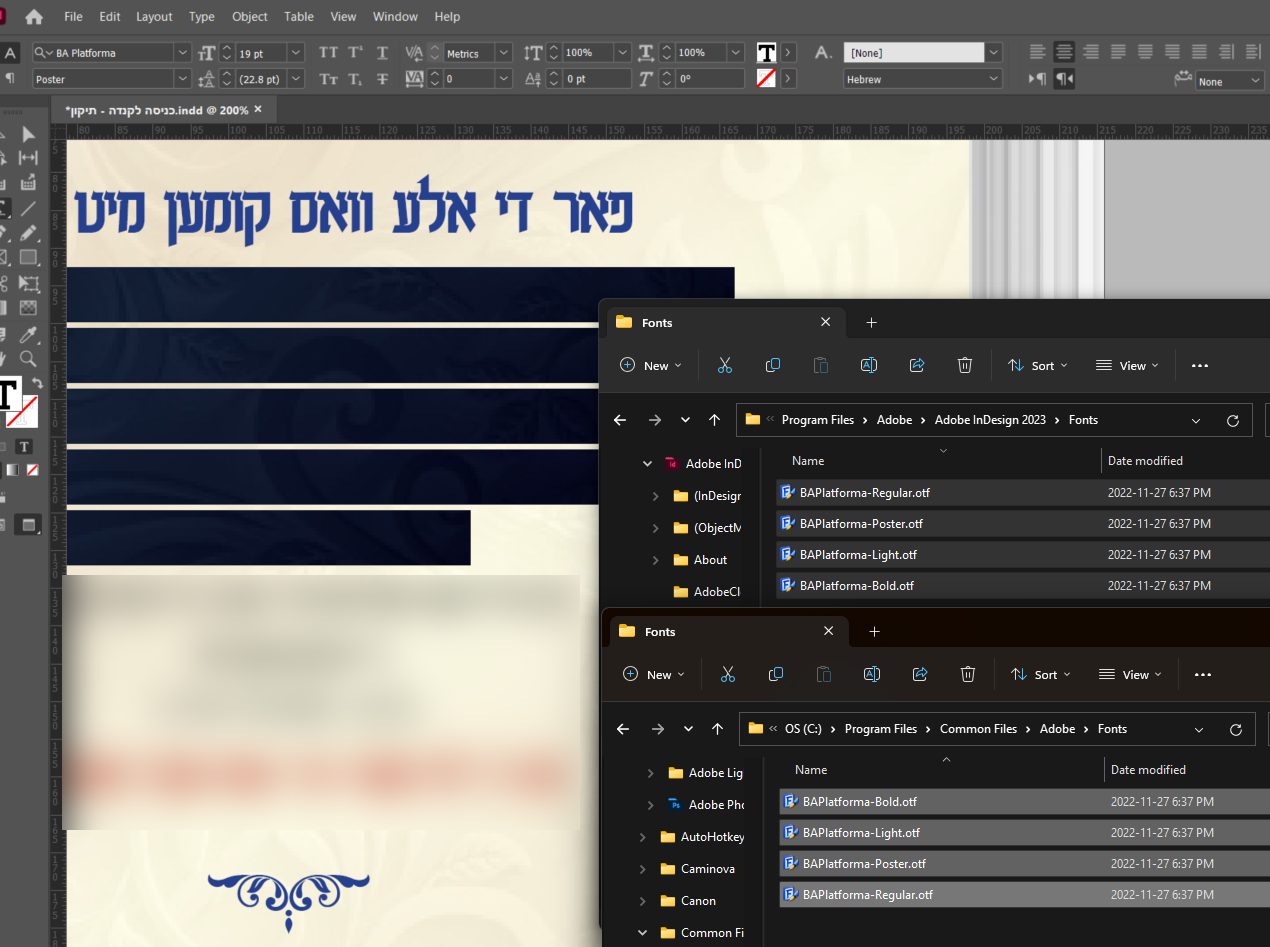Viewport: 1270px width, 947px height.
Task: Select the Free Transform tool
Action: [29, 284]
